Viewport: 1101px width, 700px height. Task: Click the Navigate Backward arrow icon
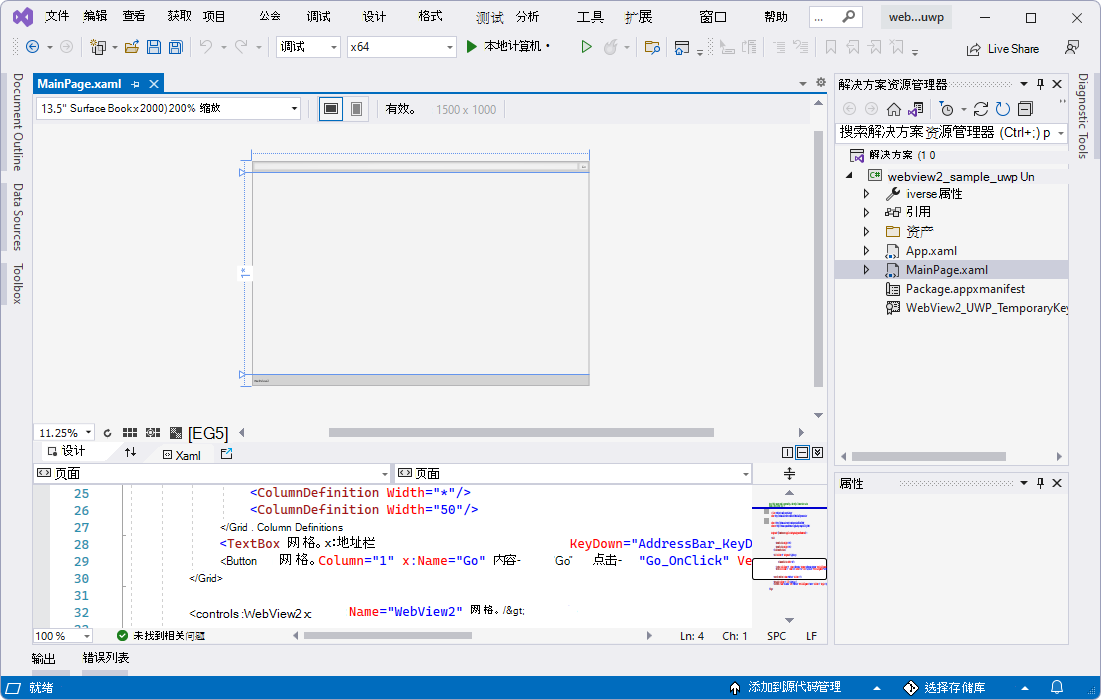click(x=32, y=47)
